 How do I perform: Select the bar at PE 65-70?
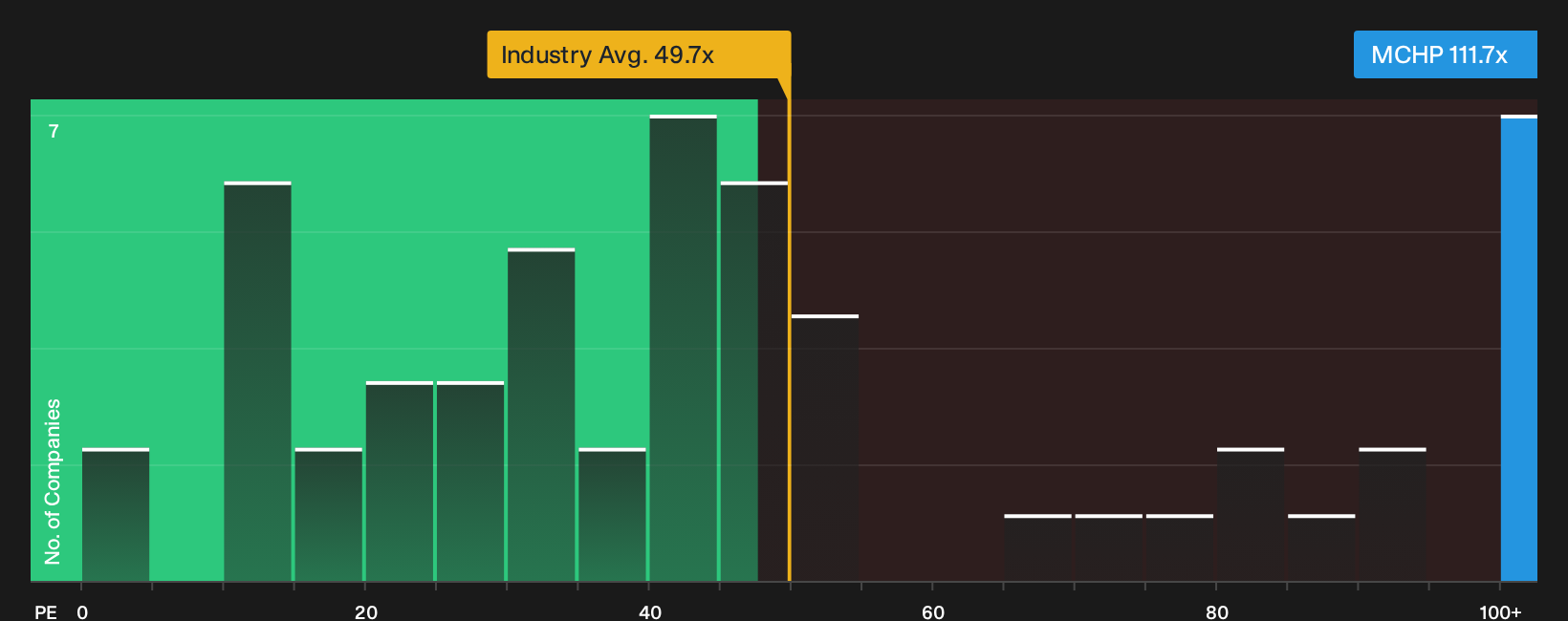click(1037, 548)
